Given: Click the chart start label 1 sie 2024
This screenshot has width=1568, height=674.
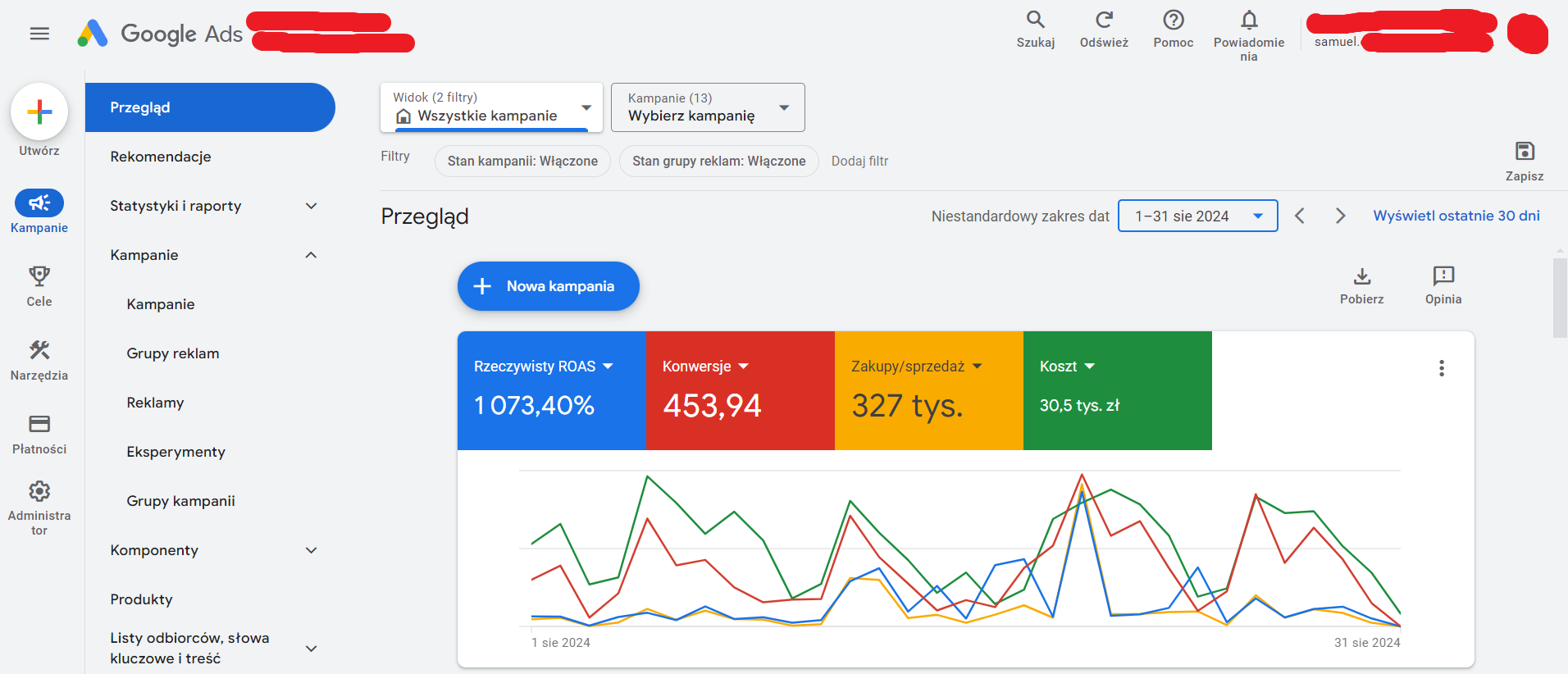Looking at the screenshot, I should (561, 643).
